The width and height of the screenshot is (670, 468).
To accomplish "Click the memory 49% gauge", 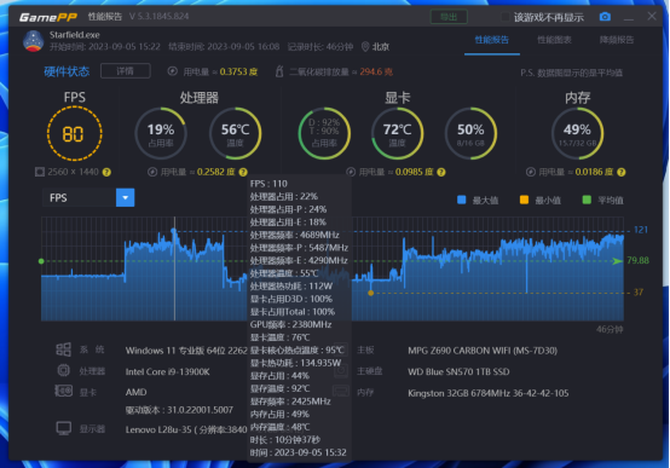I will (577, 133).
